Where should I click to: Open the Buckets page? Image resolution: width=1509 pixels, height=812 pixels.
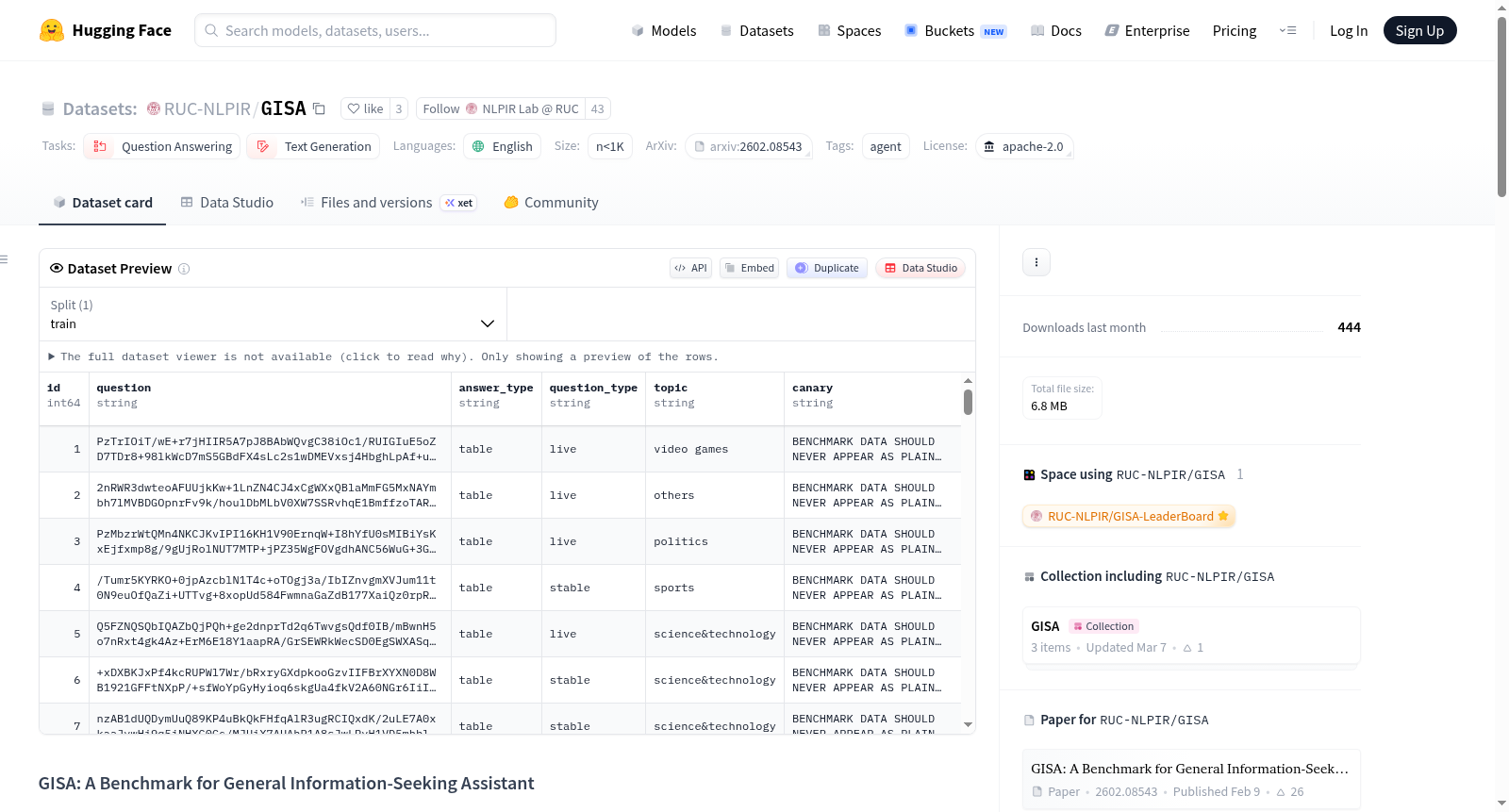(955, 30)
